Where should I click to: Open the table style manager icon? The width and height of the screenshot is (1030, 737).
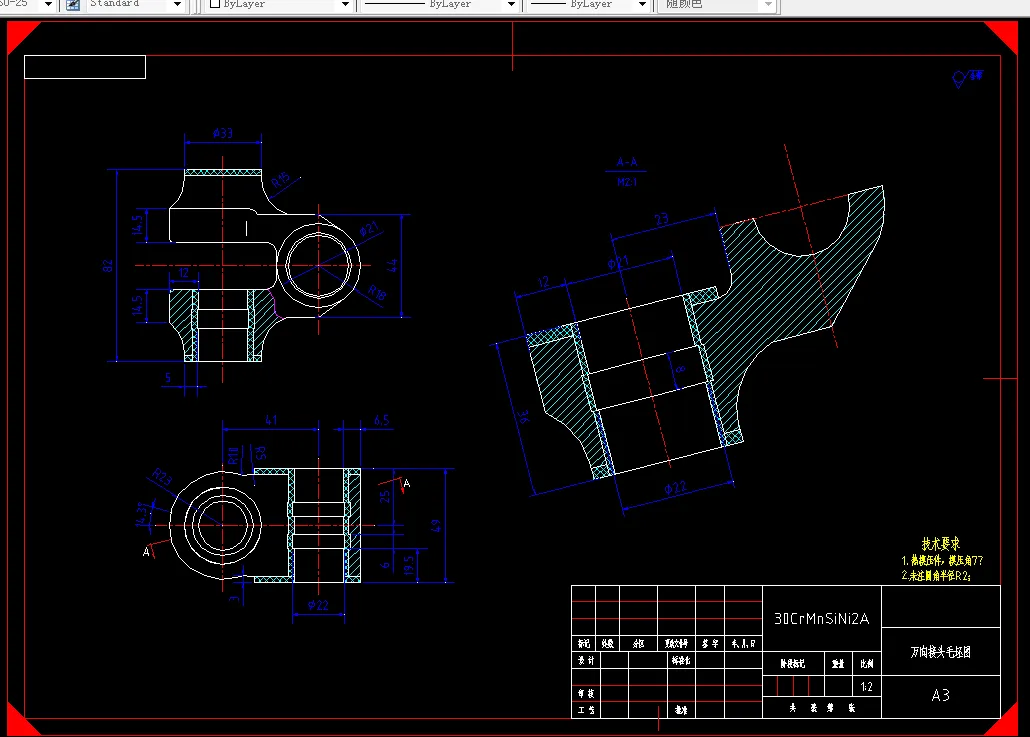coord(73,5)
